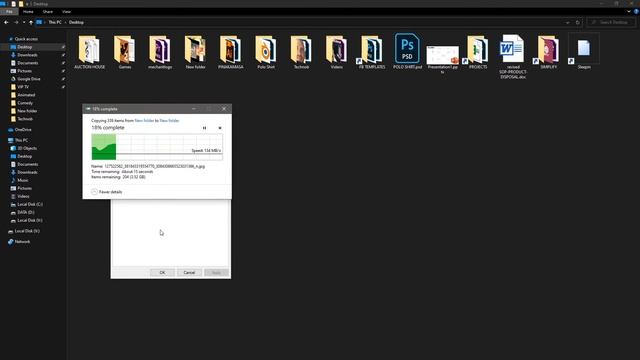Open Downloads under Quick access
Screen dimensions: 640x360
tap(27, 55)
